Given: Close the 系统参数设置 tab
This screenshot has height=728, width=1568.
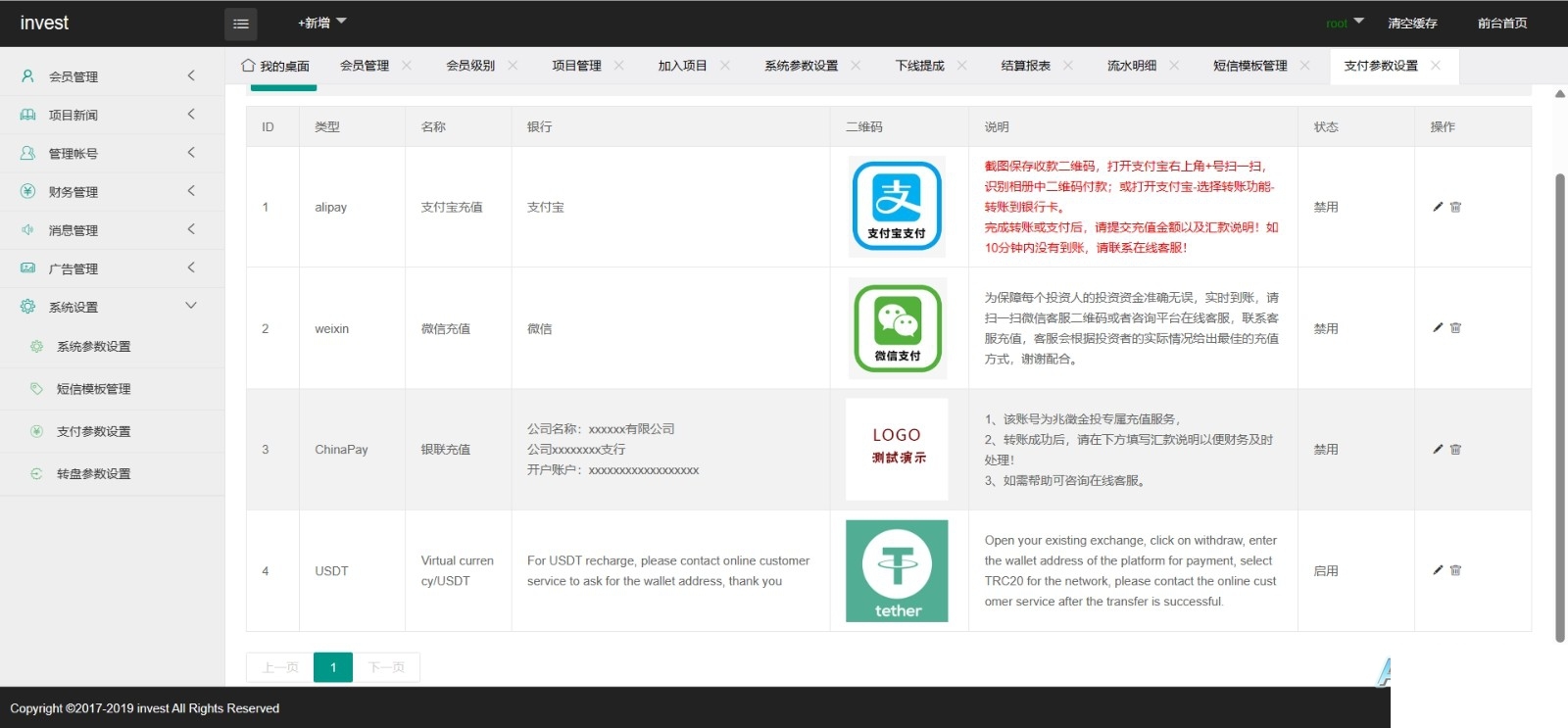Looking at the screenshot, I should point(856,66).
